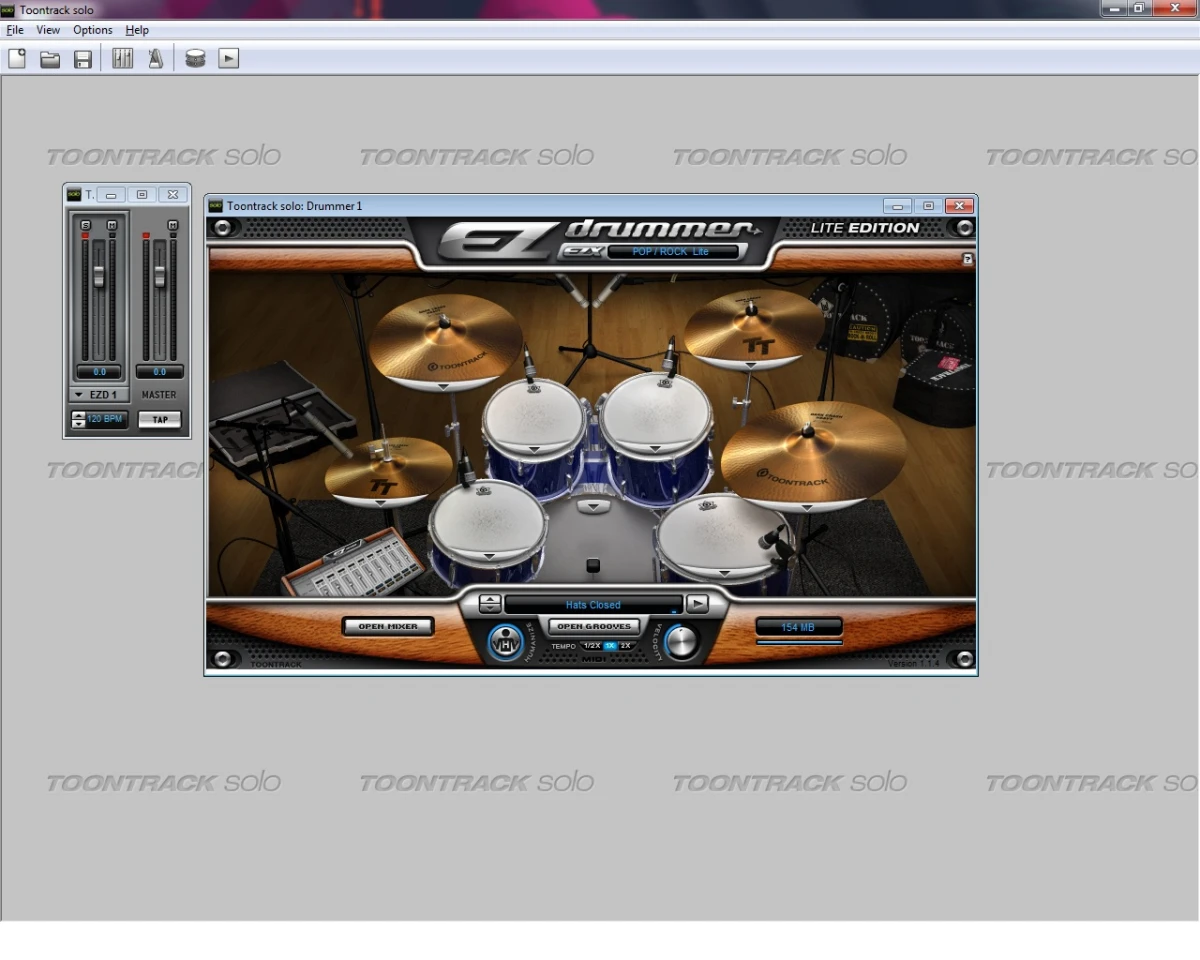Step the 120 BPM tempo value
Image resolution: width=1200 pixels, height=960 pixels.
click(x=79, y=419)
